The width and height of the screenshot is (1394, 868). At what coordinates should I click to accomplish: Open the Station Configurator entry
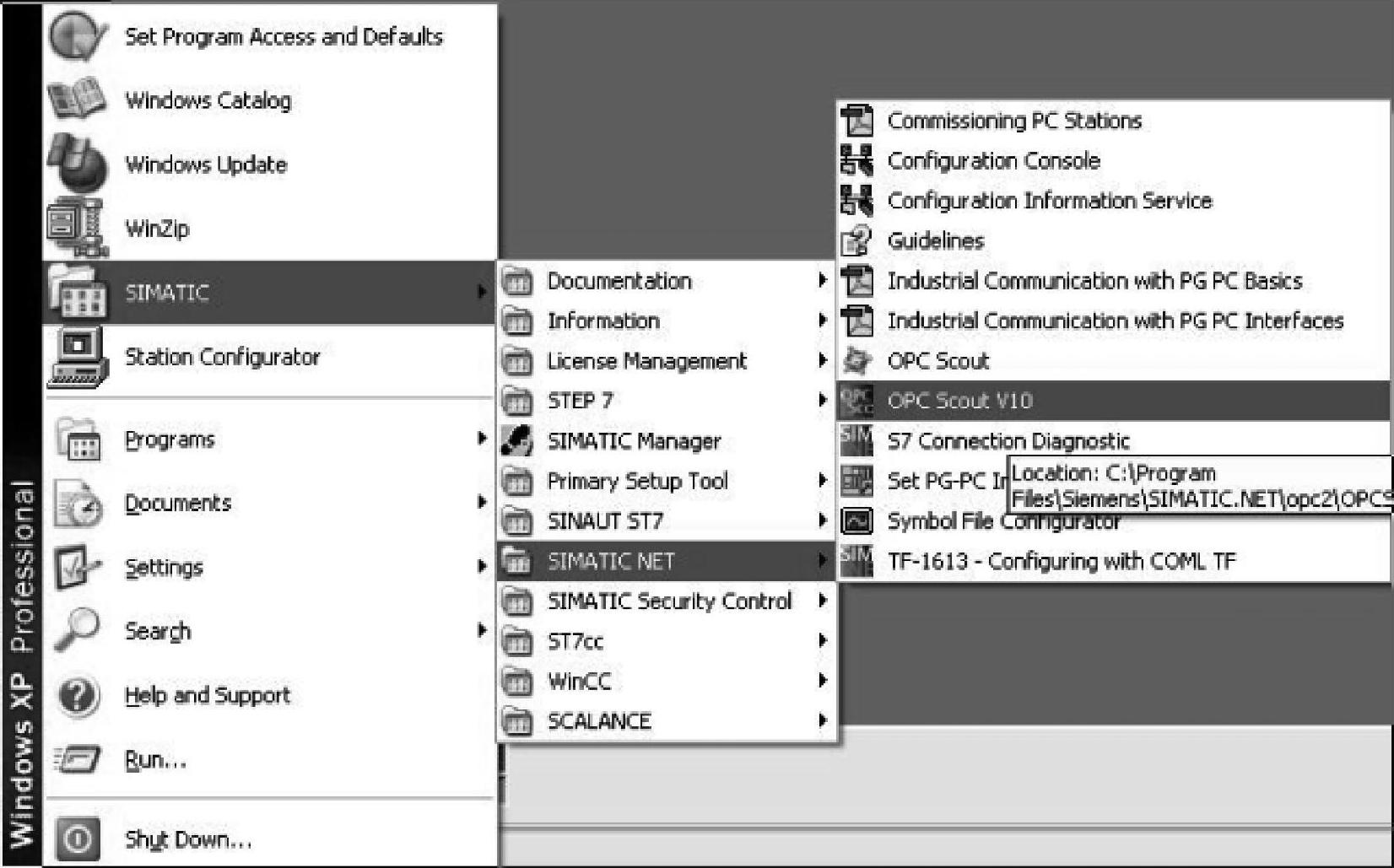click(269, 357)
